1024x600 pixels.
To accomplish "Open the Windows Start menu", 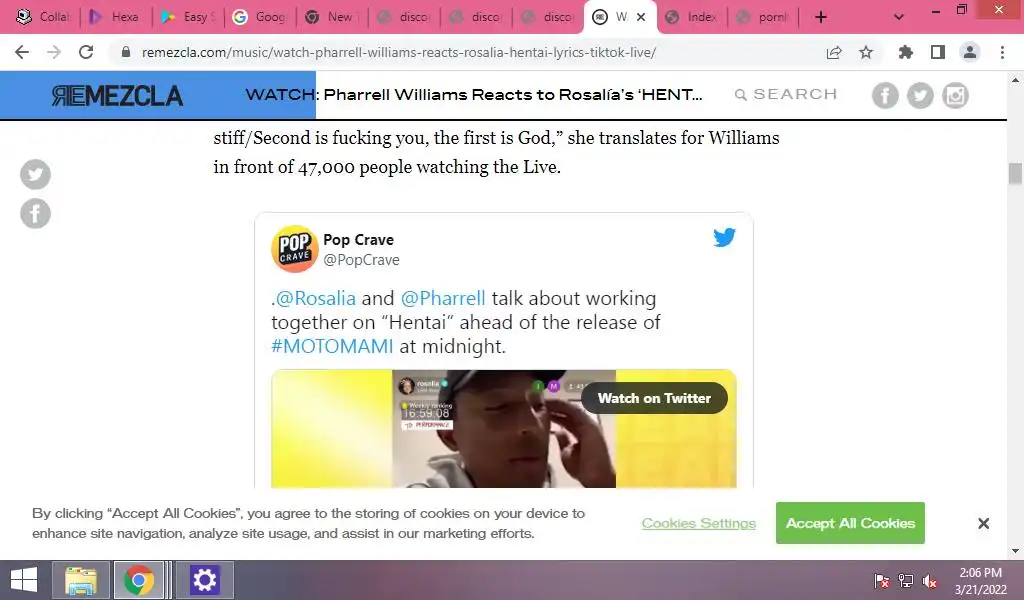I will pyautogui.click(x=24, y=580).
